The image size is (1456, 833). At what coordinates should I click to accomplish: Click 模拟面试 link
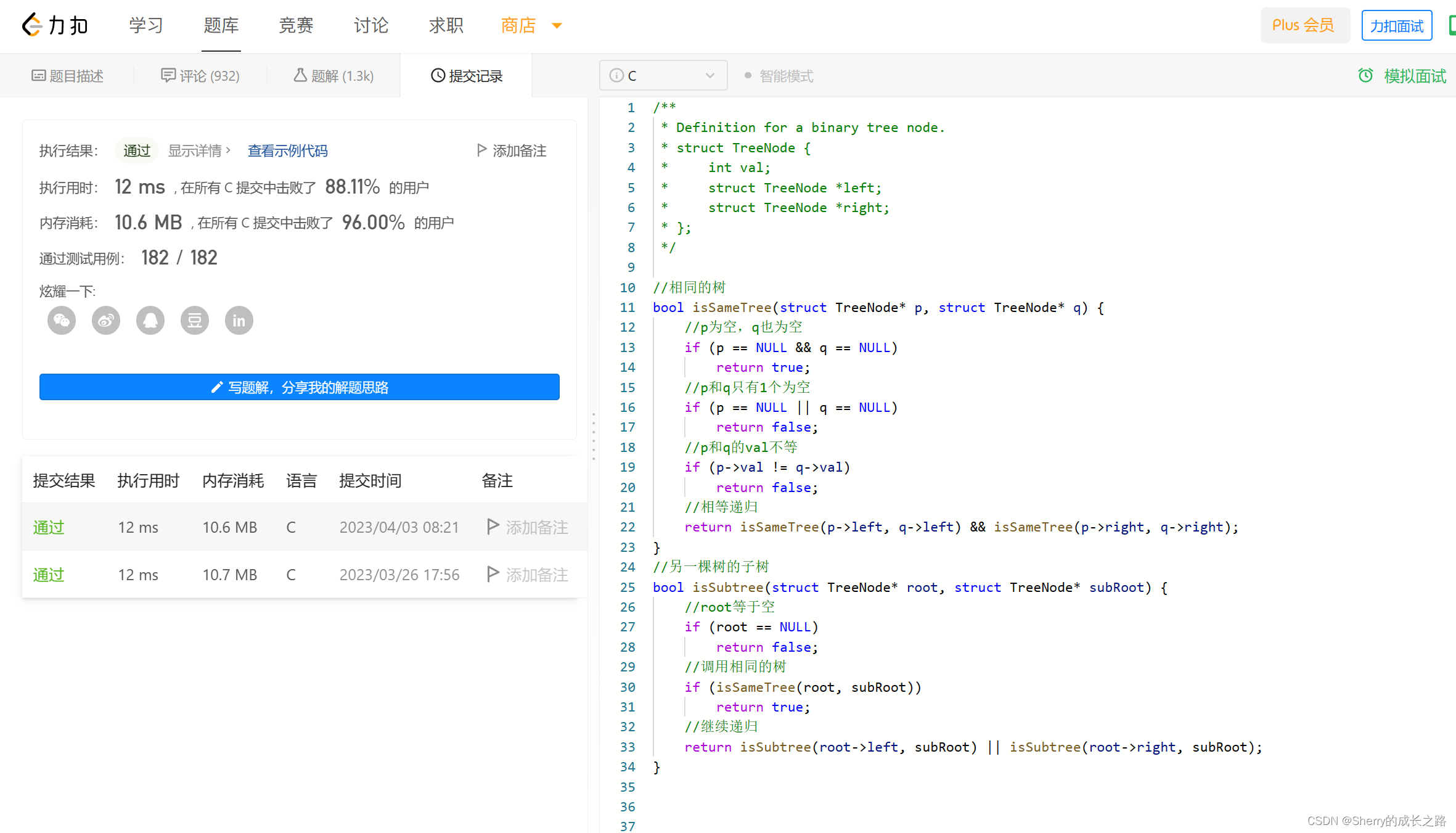pyautogui.click(x=1415, y=76)
